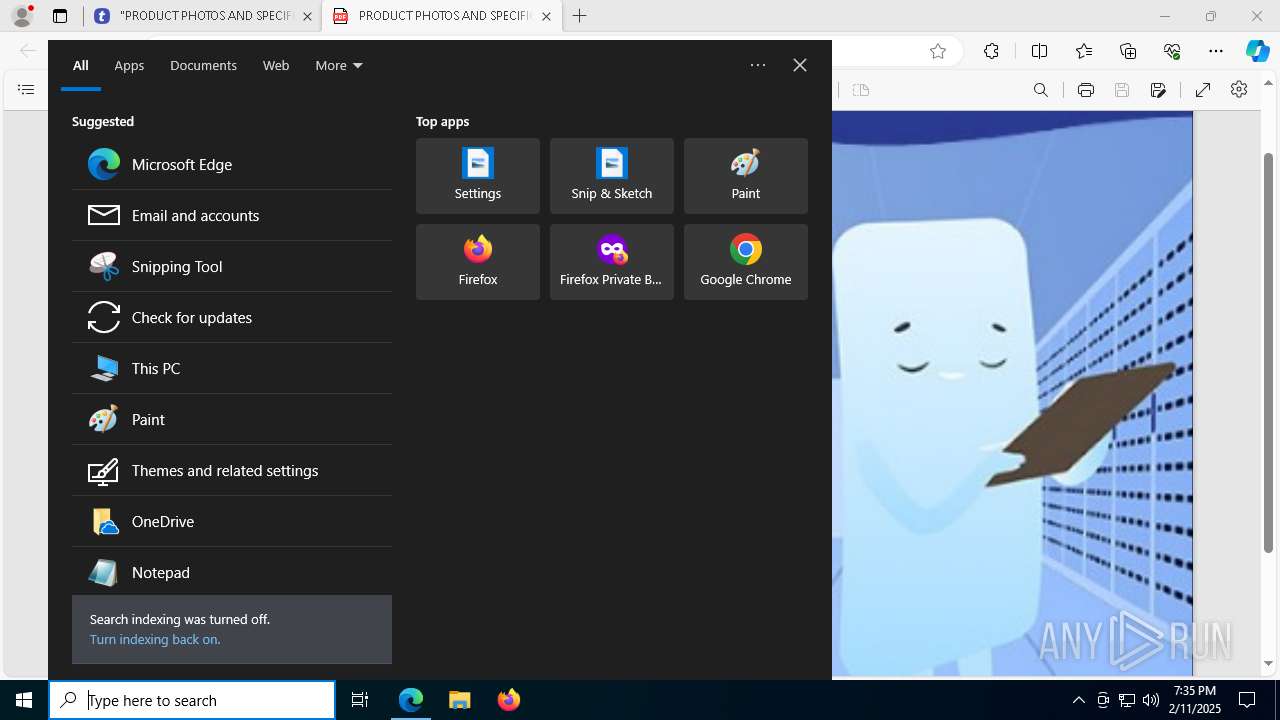Print the PDF document
This screenshot has height=720, width=1280.
pos(1086,90)
